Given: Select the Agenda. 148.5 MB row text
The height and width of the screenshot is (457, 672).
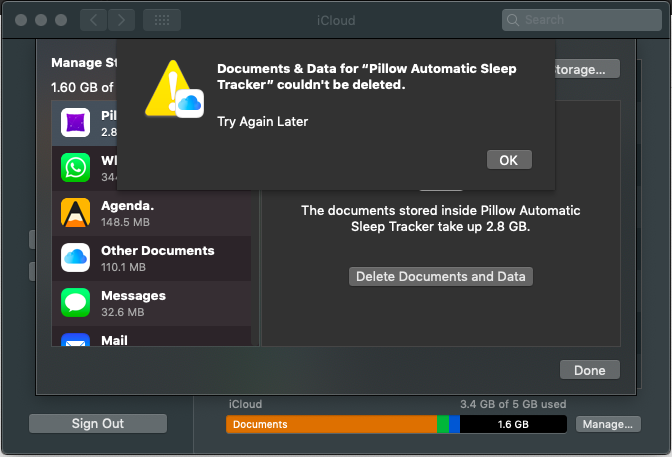Looking at the screenshot, I should [x=127, y=213].
